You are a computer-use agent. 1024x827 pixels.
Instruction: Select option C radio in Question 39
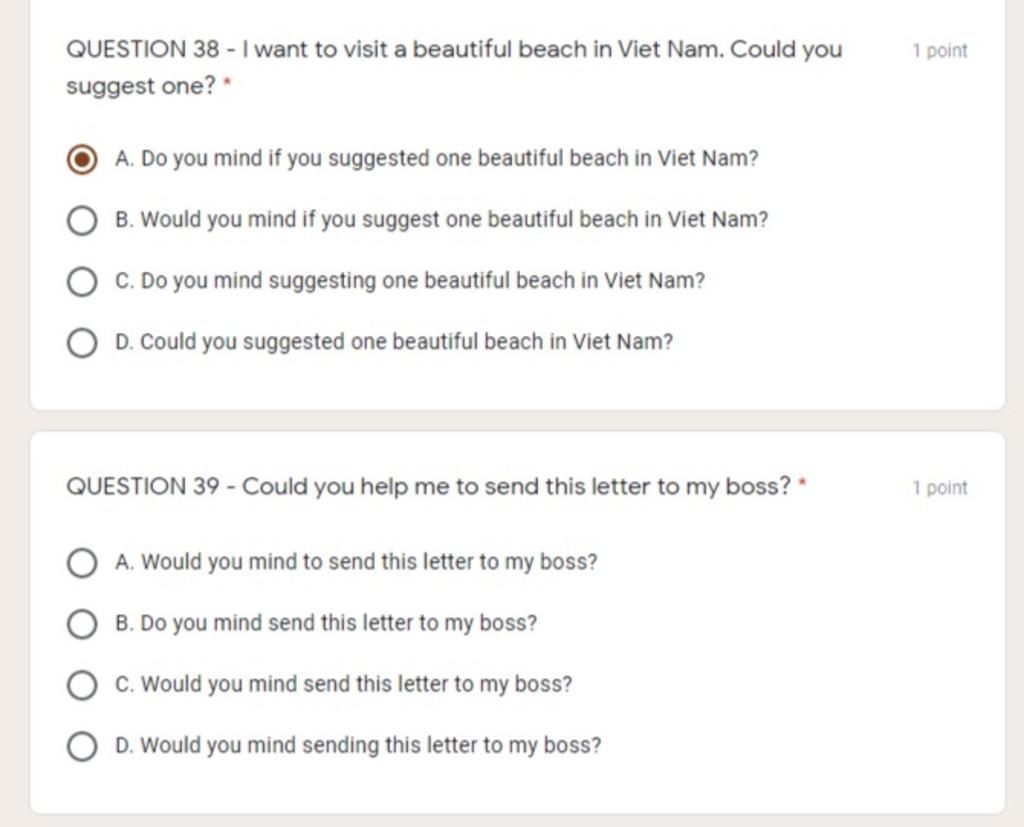82,685
